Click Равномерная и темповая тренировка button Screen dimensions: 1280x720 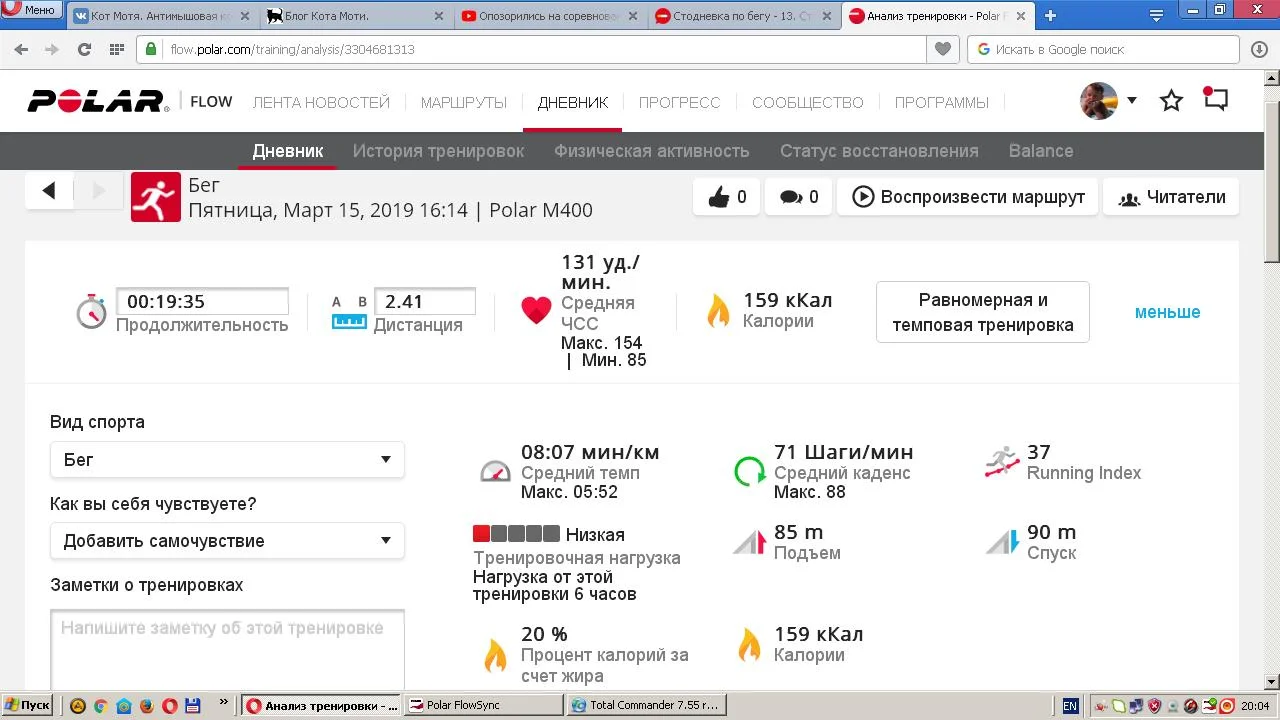(x=983, y=312)
